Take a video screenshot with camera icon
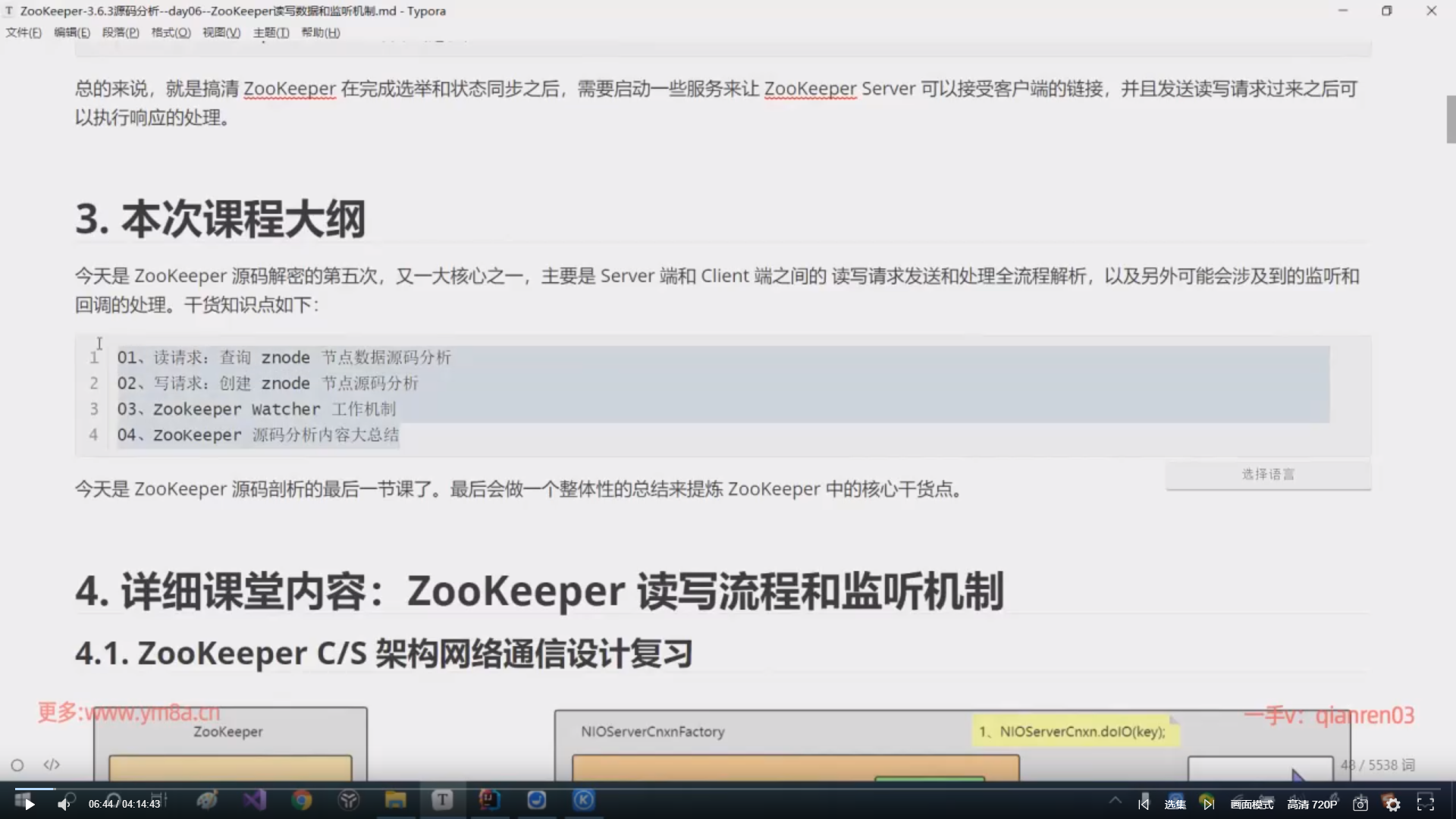1456x819 pixels. (x=1360, y=805)
